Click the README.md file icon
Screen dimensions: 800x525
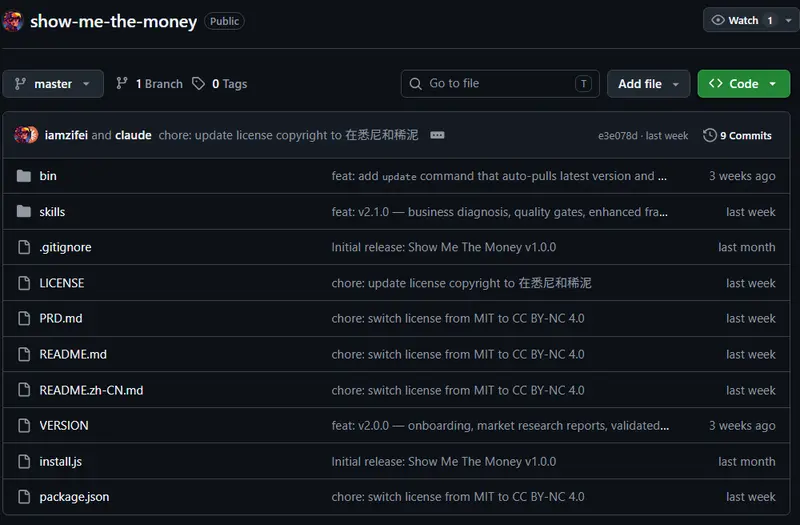[x=24, y=354]
